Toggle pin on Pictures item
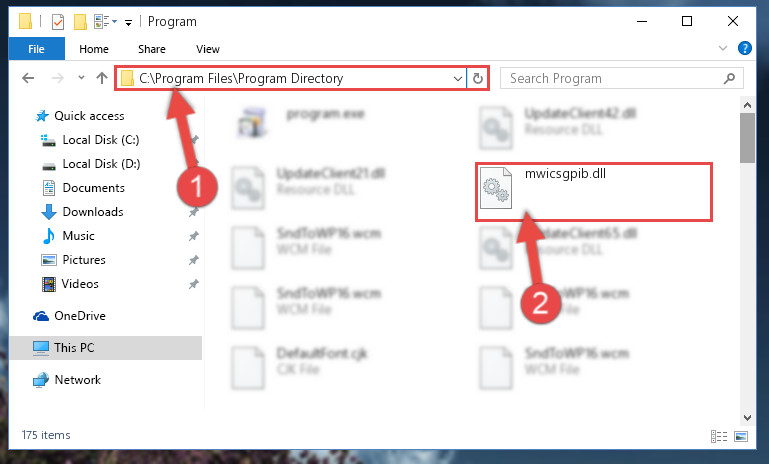The image size is (769, 464). (194, 260)
